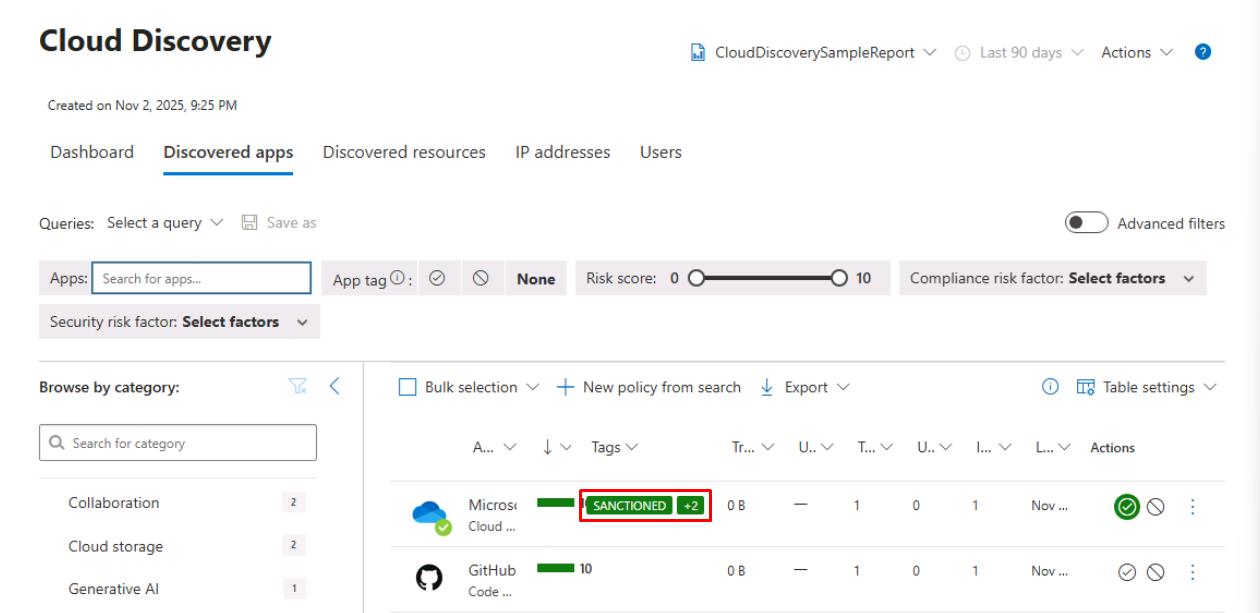This screenshot has width=1260, height=613.
Task: Switch to the Dashboard tab
Action: coord(92,153)
